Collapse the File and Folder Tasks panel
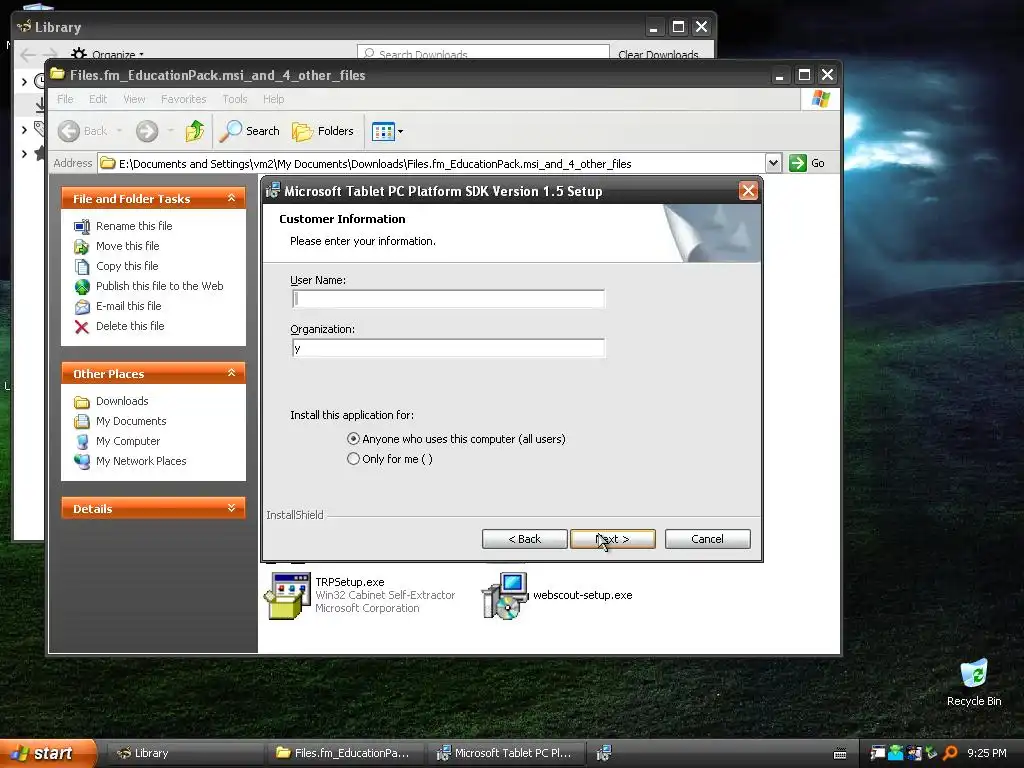Image resolution: width=1024 pixels, height=768 pixels. (x=231, y=198)
